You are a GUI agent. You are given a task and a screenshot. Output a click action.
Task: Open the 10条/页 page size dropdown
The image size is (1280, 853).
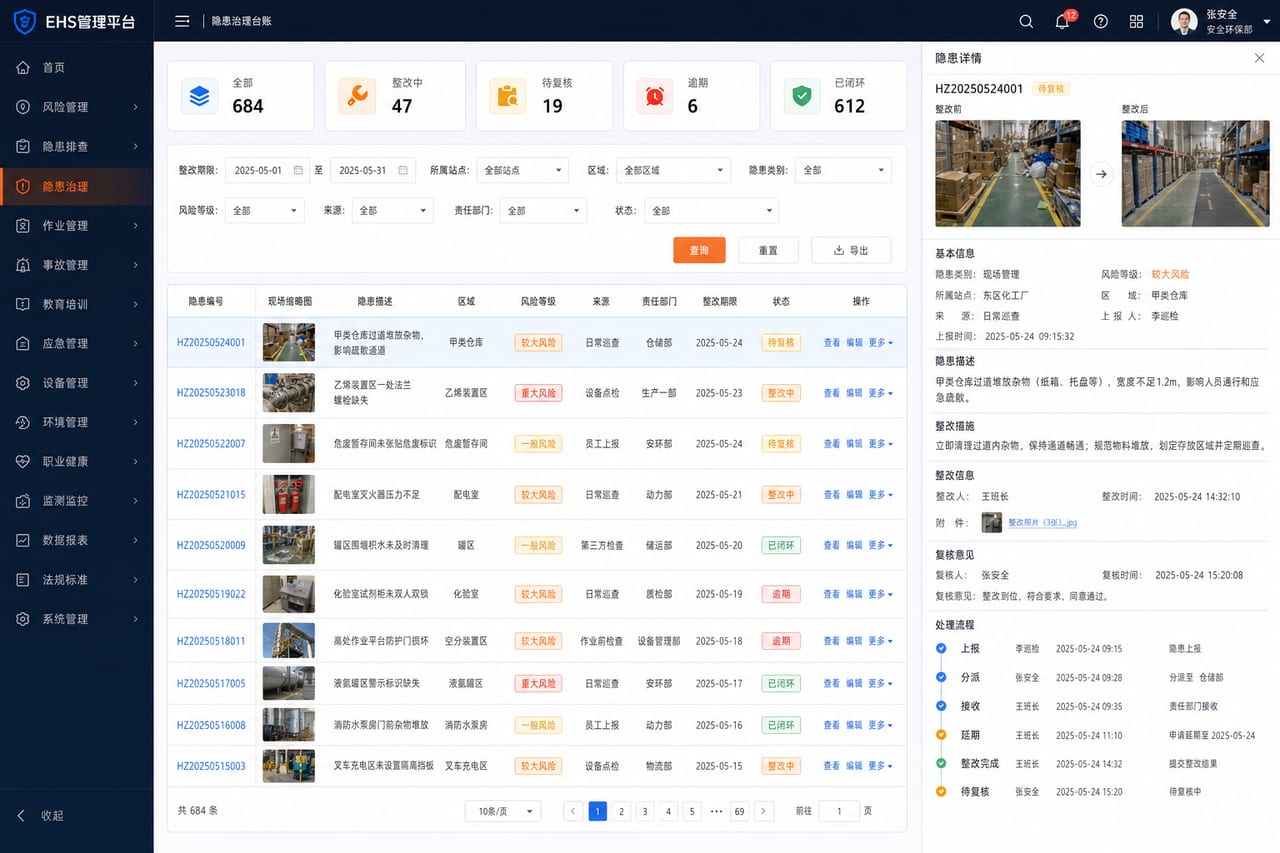click(x=503, y=811)
